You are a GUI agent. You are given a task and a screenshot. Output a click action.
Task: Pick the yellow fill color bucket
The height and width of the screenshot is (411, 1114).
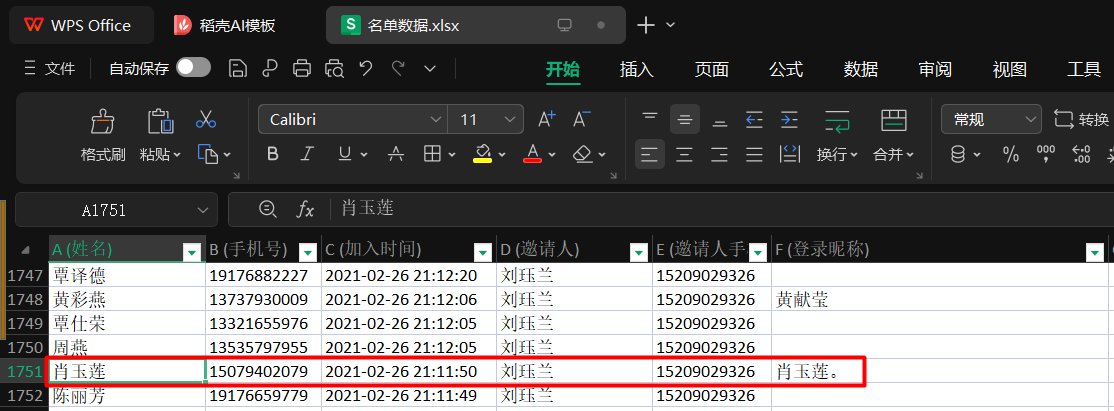482,154
